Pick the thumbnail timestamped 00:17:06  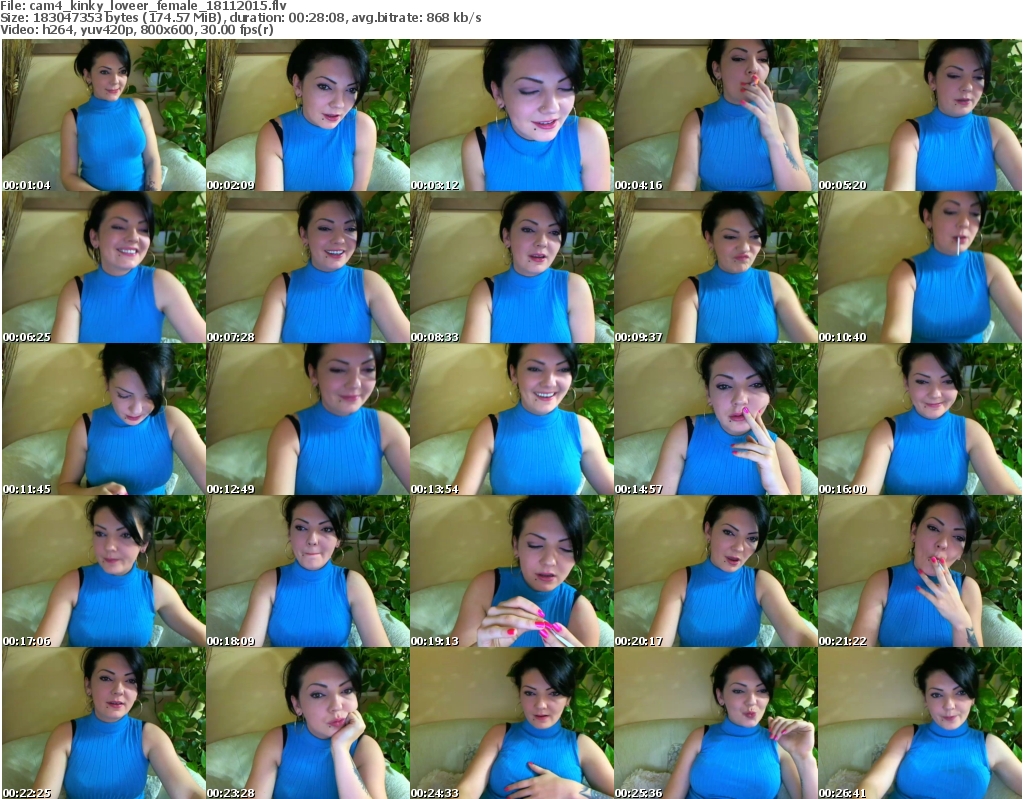pyautogui.click(x=104, y=572)
